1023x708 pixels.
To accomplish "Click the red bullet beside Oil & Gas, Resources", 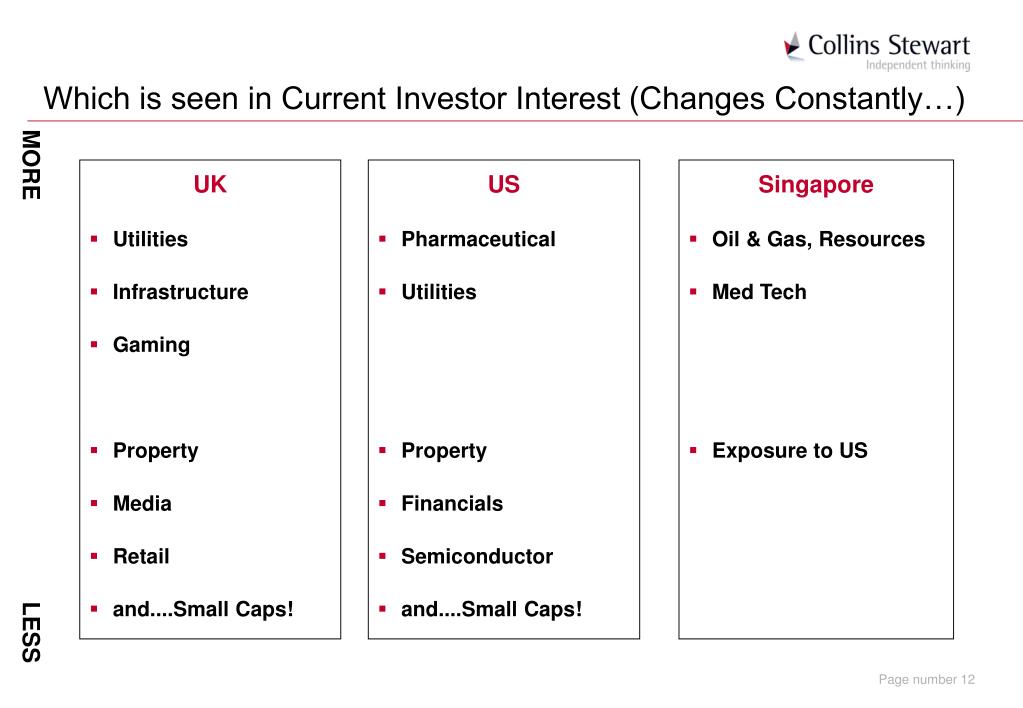I will 693,239.
